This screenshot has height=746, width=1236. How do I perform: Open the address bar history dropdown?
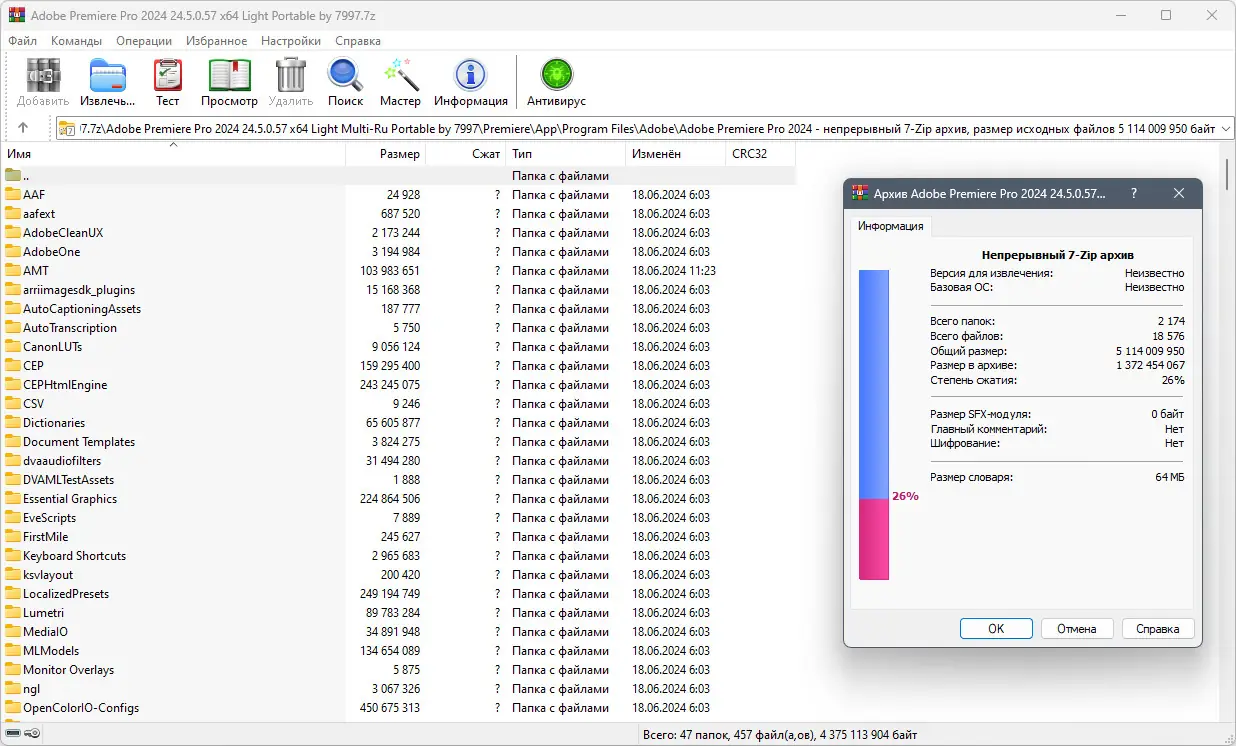click(1224, 127)
